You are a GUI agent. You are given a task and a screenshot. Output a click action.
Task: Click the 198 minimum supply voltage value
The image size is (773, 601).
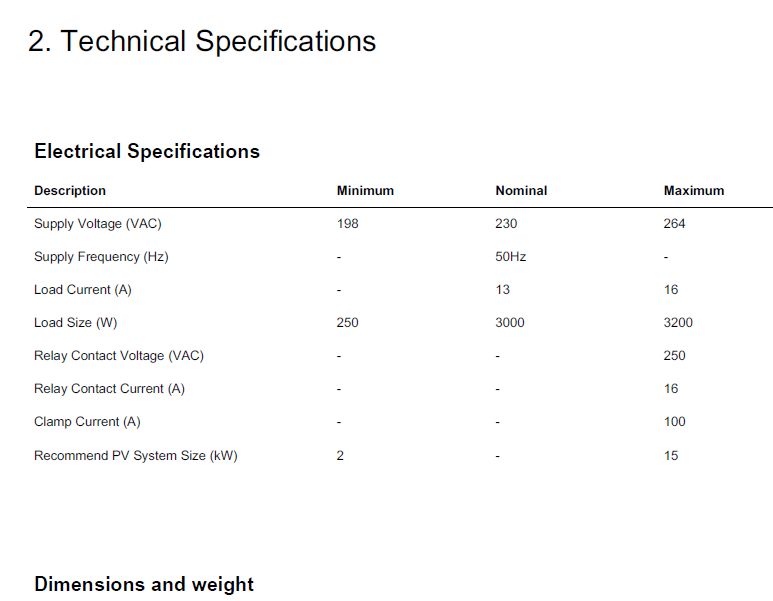pos(348,224)
